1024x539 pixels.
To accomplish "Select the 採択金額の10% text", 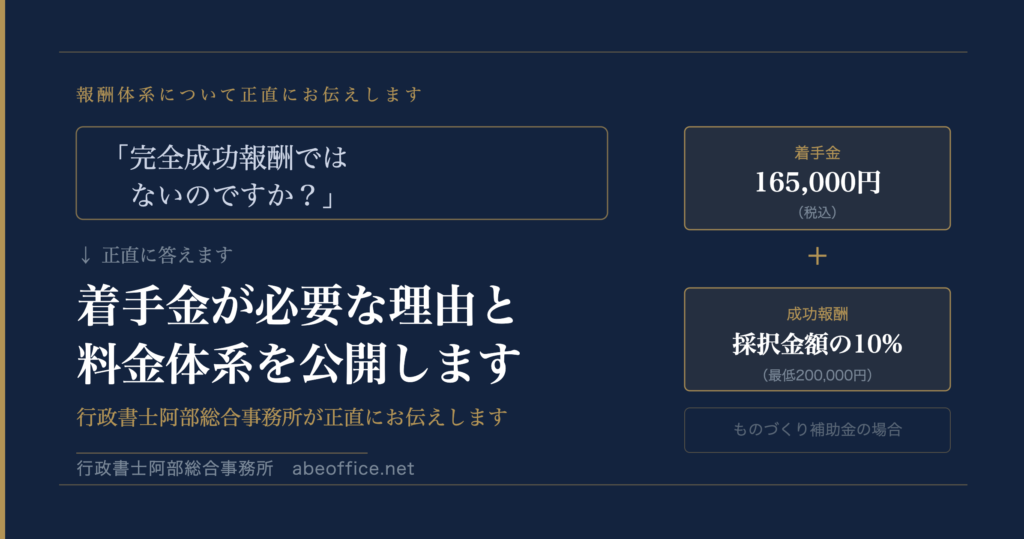I will click(x=817, y=344).
